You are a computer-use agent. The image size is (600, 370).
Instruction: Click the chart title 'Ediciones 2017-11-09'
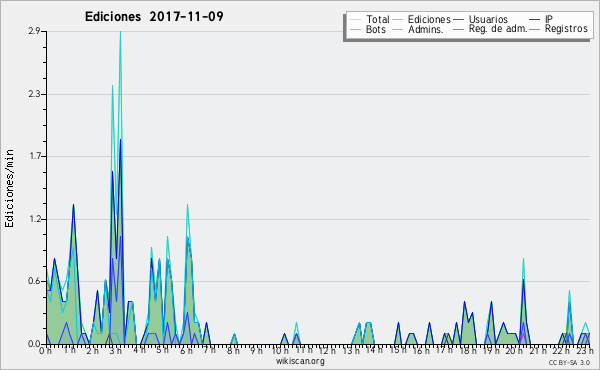coord(154,17)
